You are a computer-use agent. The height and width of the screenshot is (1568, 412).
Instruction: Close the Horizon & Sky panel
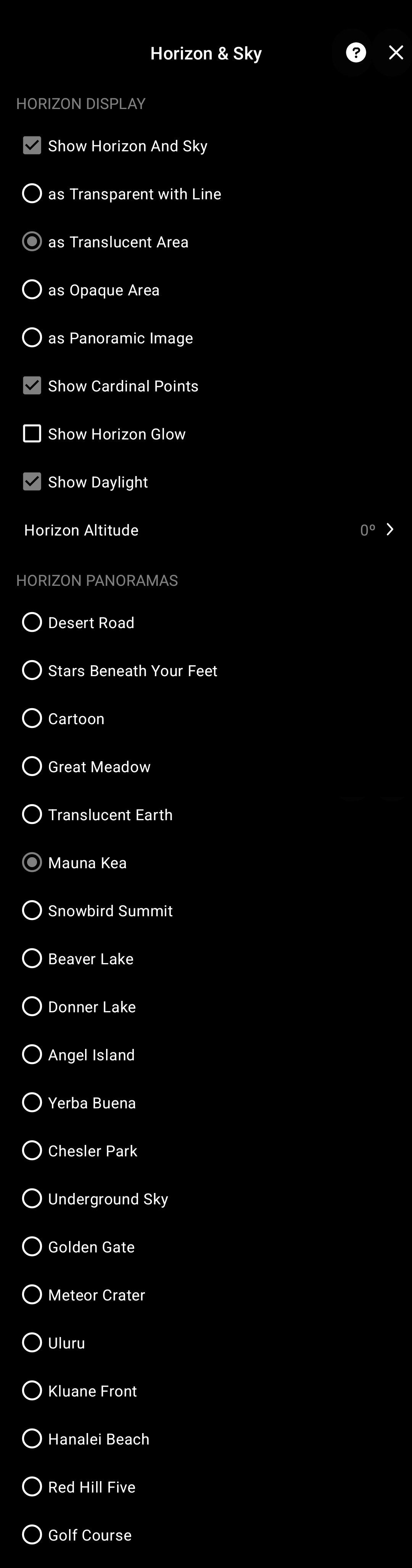point(396,53)
